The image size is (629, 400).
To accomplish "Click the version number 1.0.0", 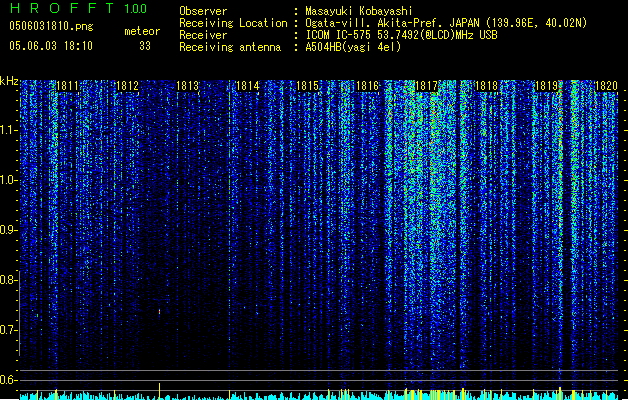I will pyautogui.click(x=136, y=9).
